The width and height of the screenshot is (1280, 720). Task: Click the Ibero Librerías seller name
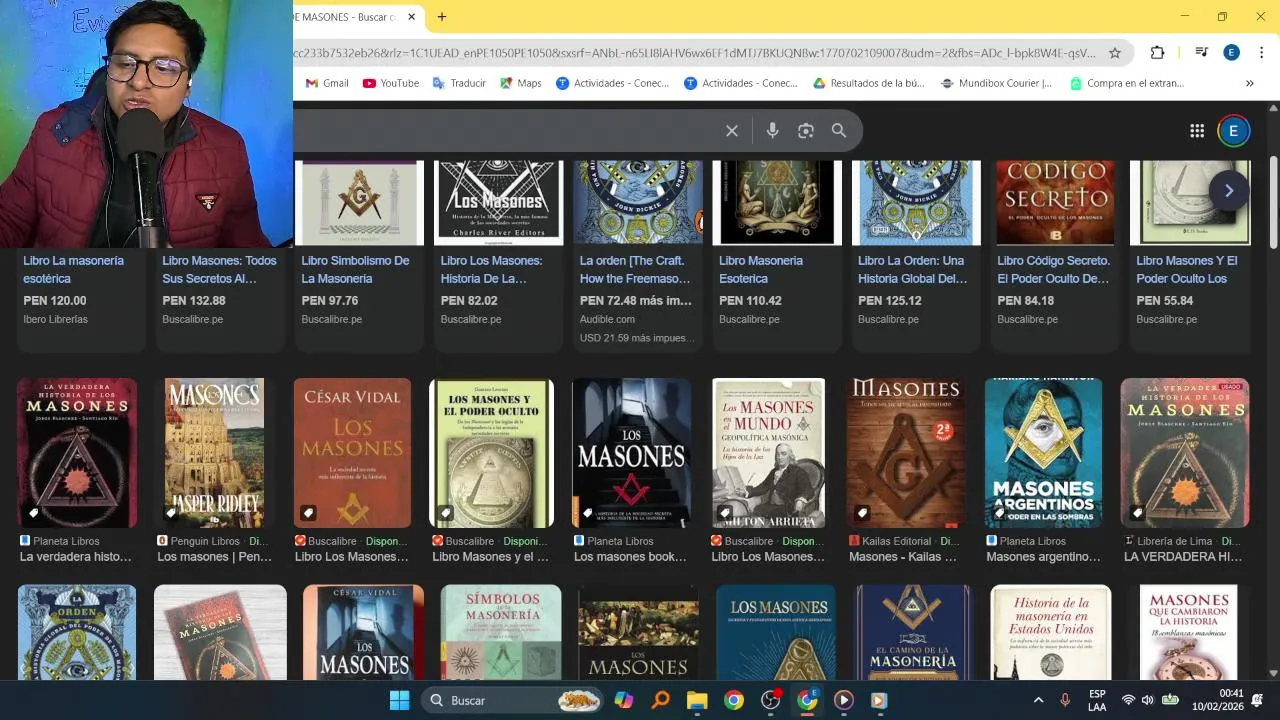pyautogui.click(x=55, y=320)
